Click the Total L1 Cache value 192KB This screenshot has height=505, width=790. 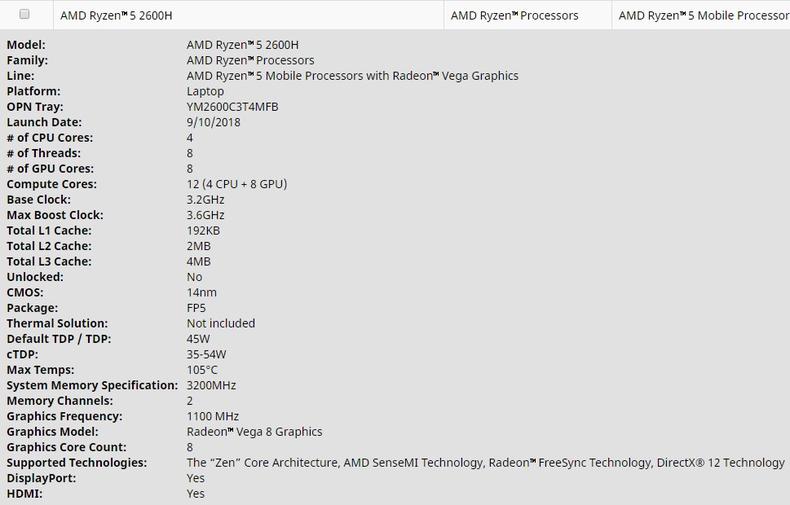[203, 231]
